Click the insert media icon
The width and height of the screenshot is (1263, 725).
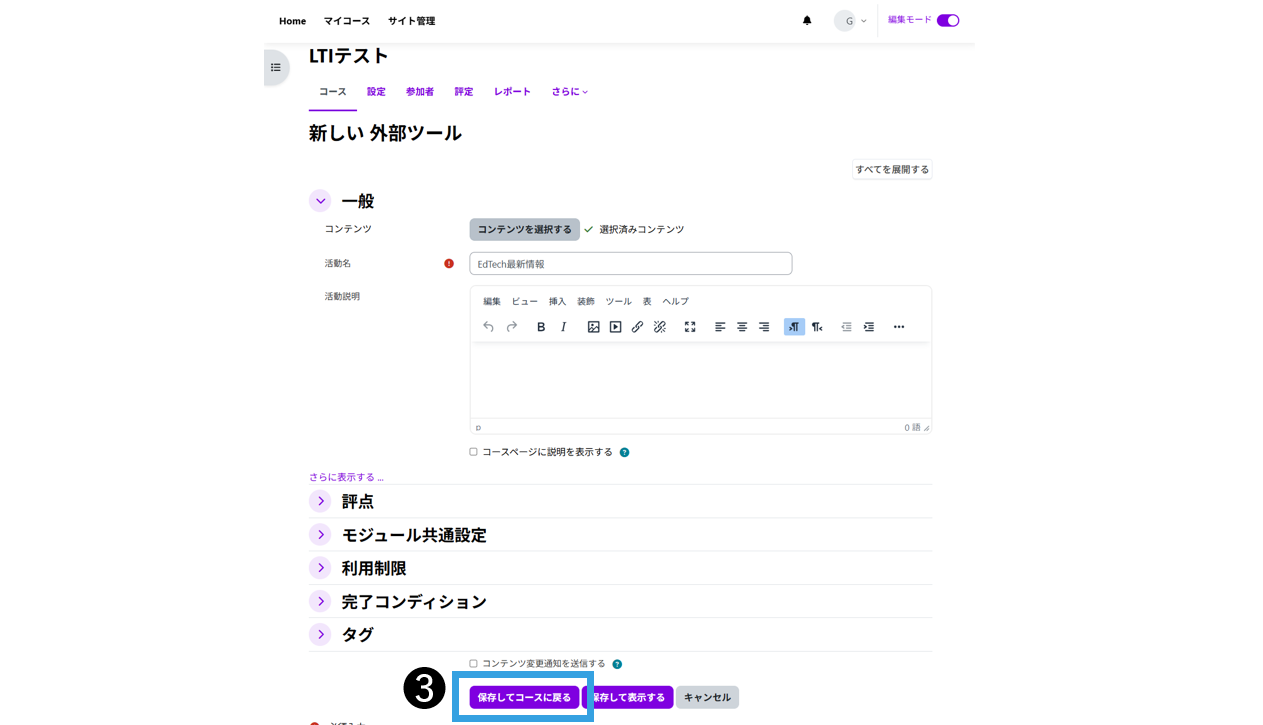[615, 327]
